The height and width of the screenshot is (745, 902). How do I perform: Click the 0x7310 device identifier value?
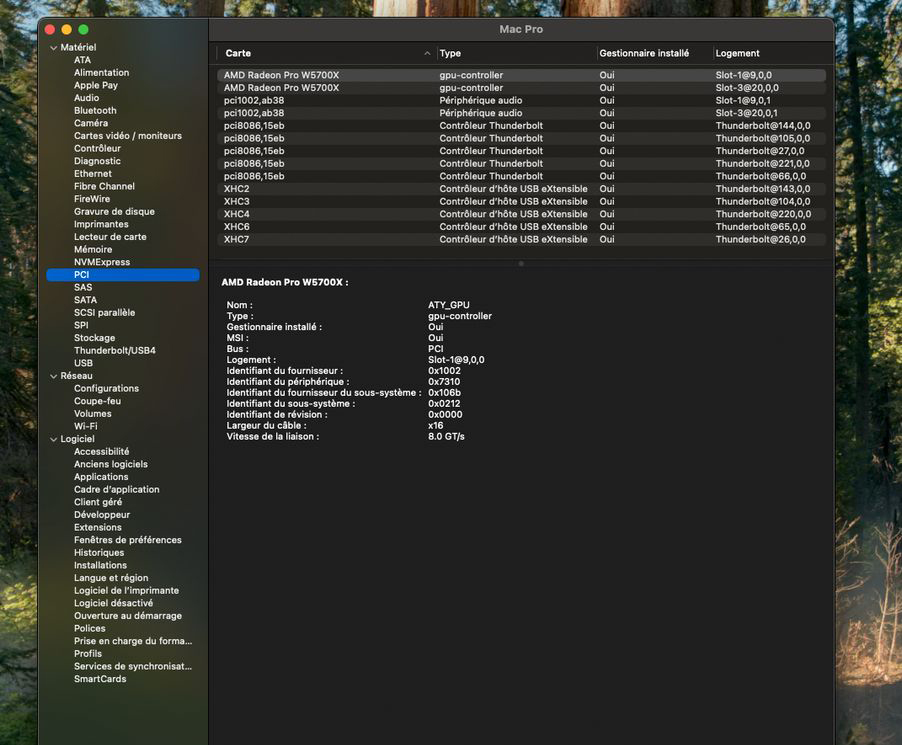(444, 382)
